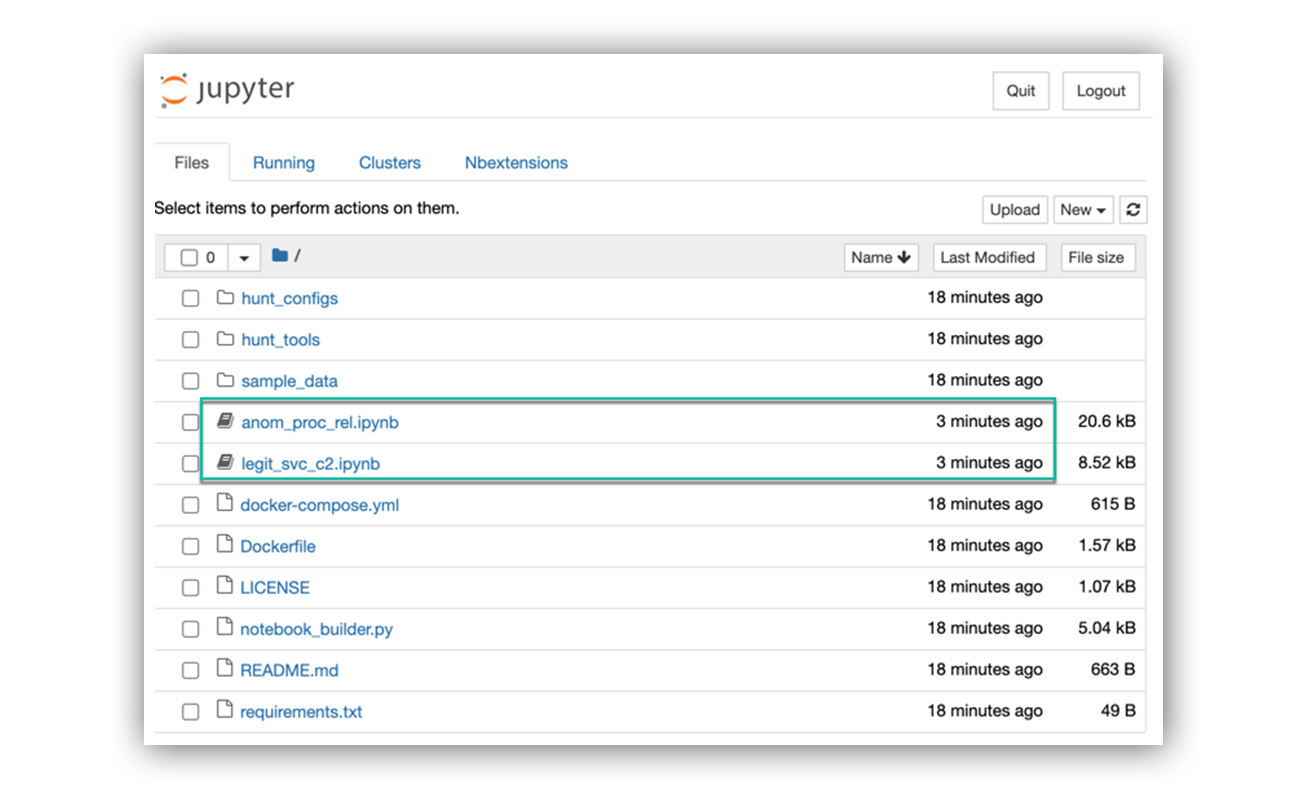Check the box beside hunt_tools folder

190,340
